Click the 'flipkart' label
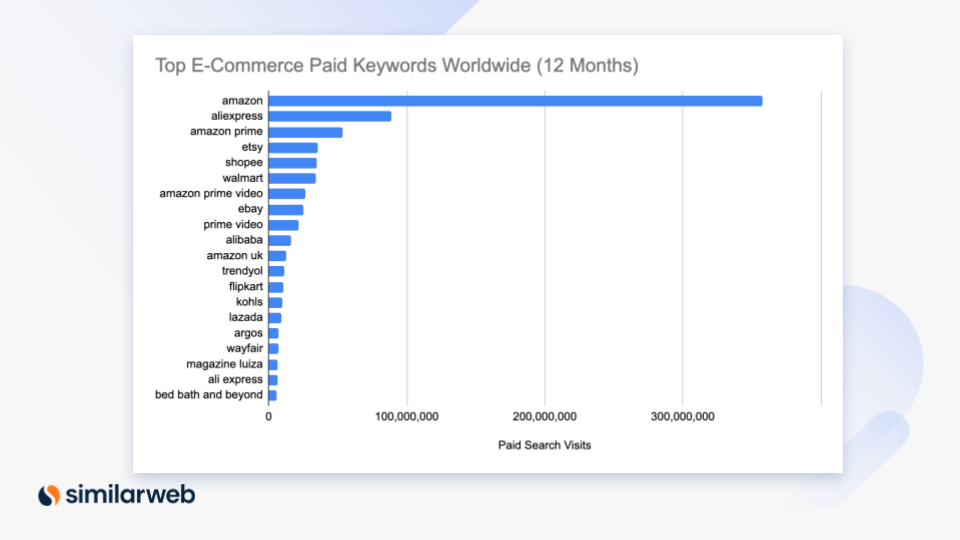The width and height of the screenshot is (960, 540). pos(246,287)
